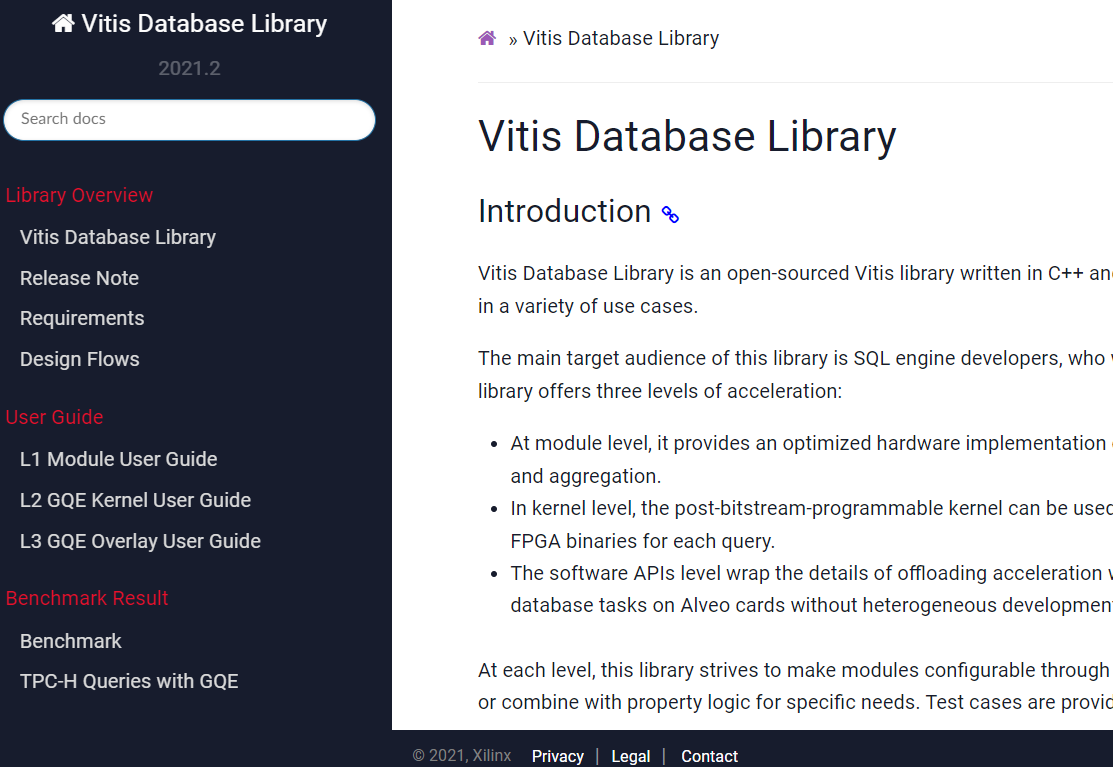Viewport: 1113px width, 767px height.
Task: Click the Library Overview section caption
Action: click(80, 195)
